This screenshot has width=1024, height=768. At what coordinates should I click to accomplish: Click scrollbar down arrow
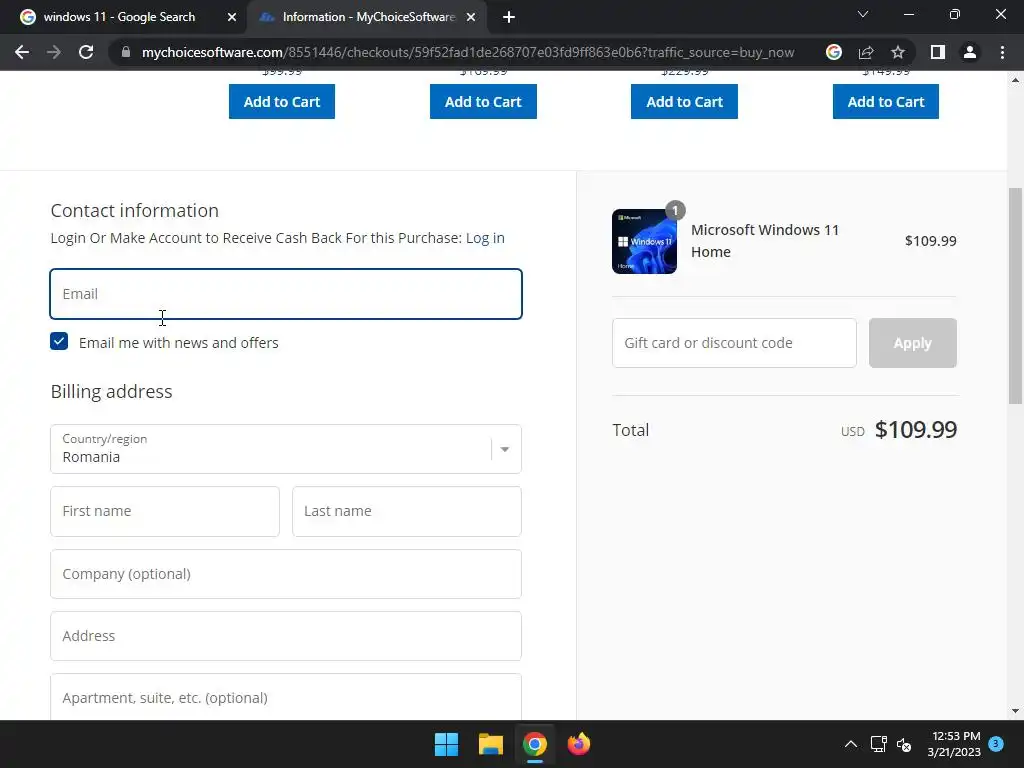[x=1015, y=711]
